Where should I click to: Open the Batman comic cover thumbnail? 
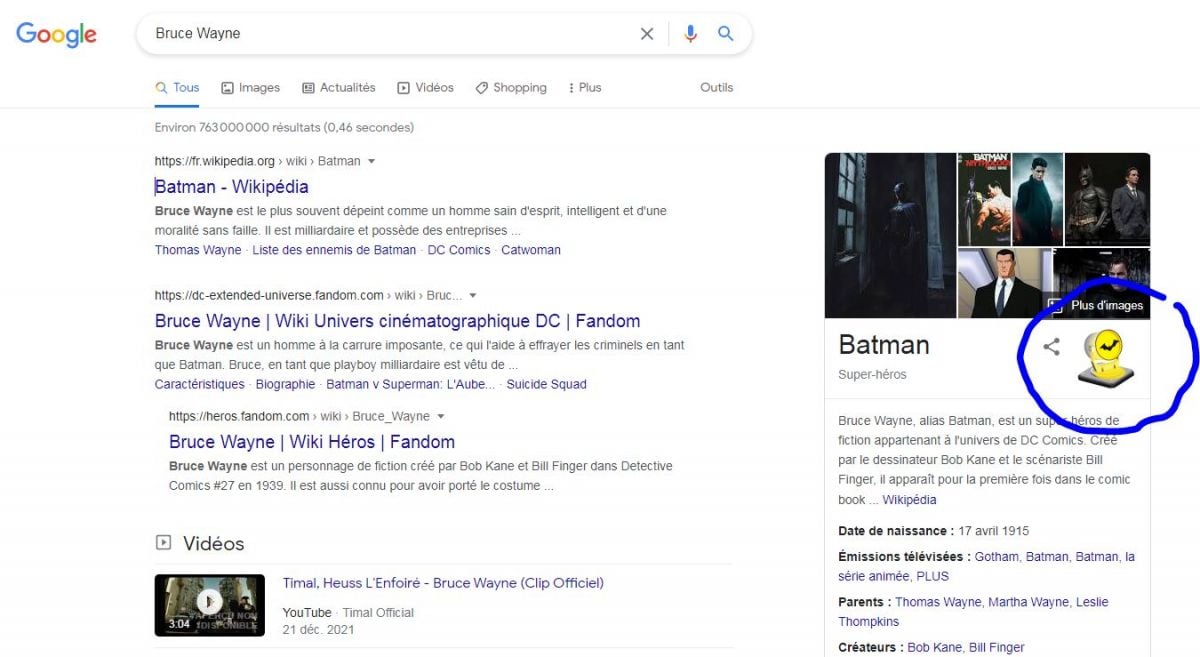(x=983, y=199)
